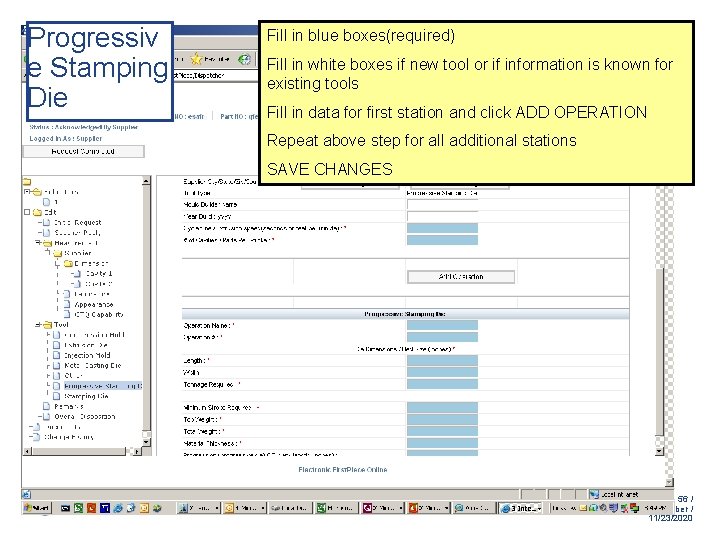Image resolution: width=720 pixels, height=540 pixels.
Task: Select Metal Casting Die tree item
Action: (x=92, y=366)
